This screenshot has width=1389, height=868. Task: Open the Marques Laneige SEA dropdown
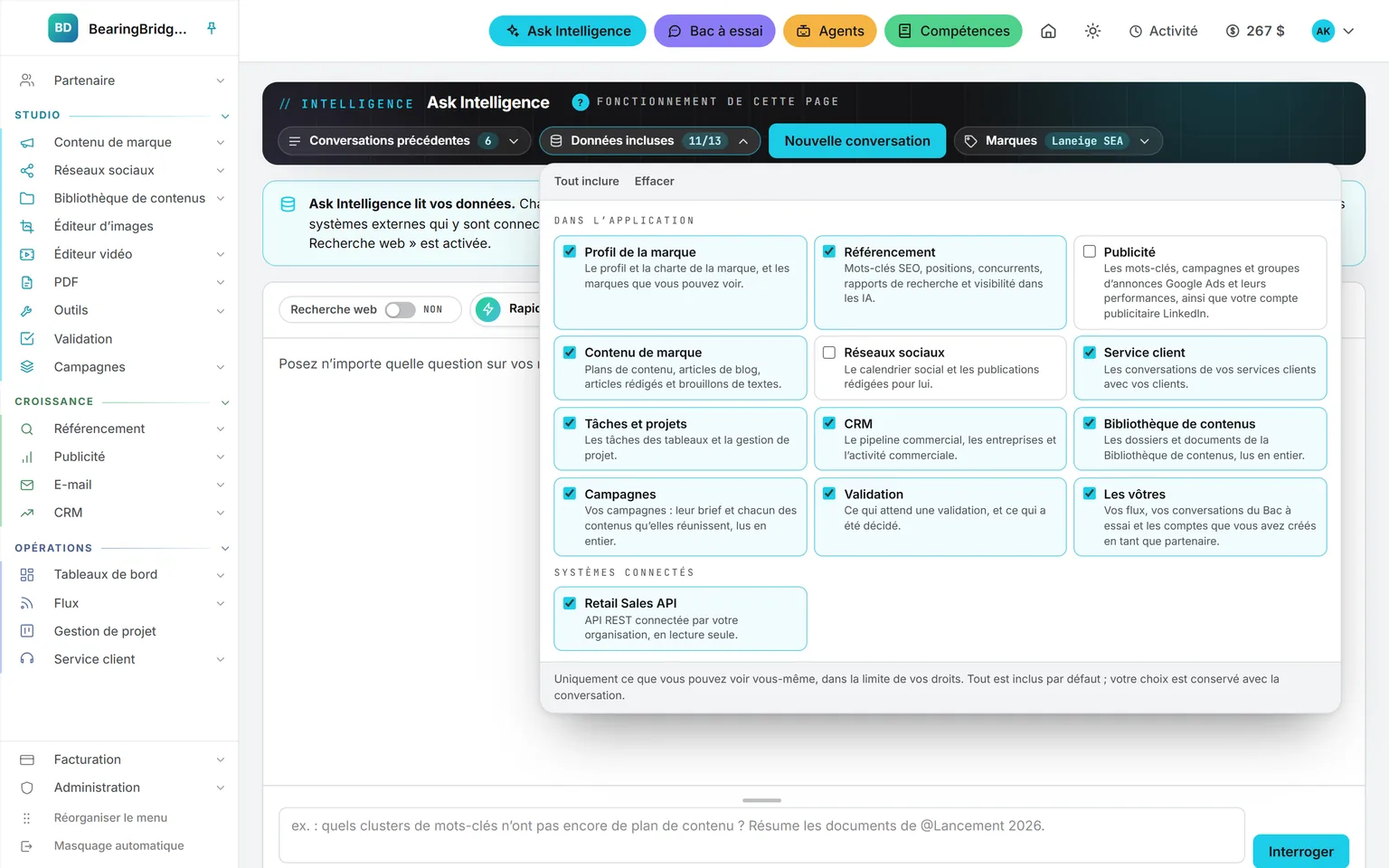[1058, 141]
